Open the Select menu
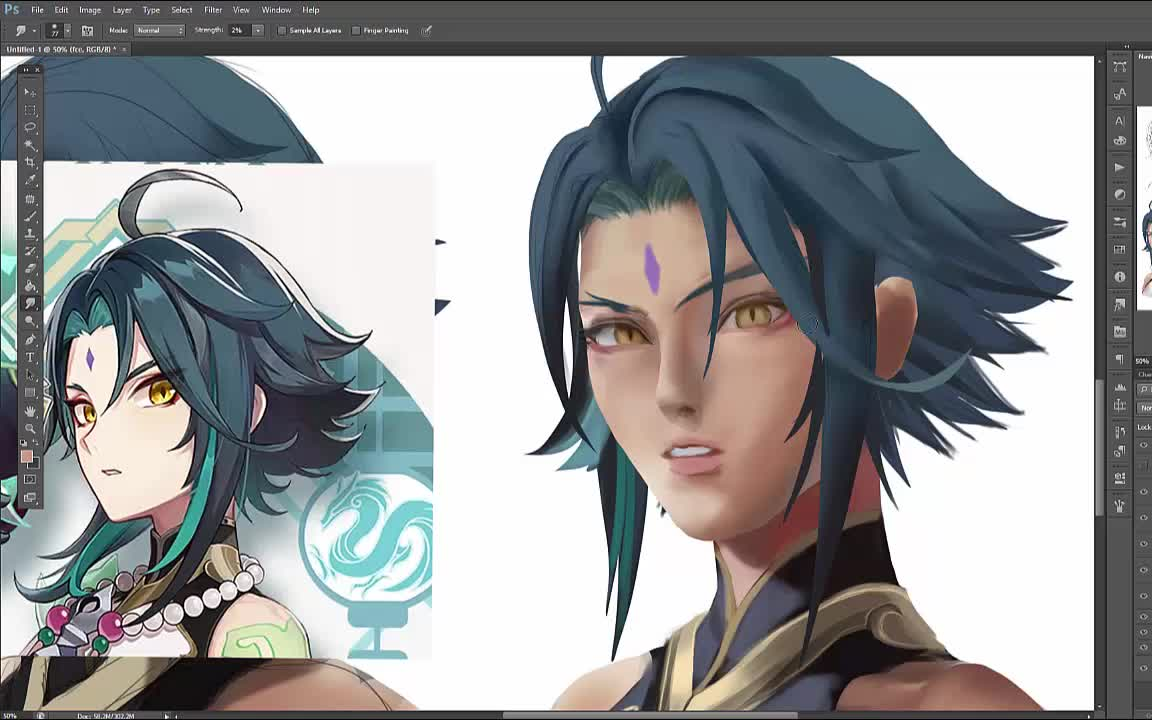 tap(181, 10)
